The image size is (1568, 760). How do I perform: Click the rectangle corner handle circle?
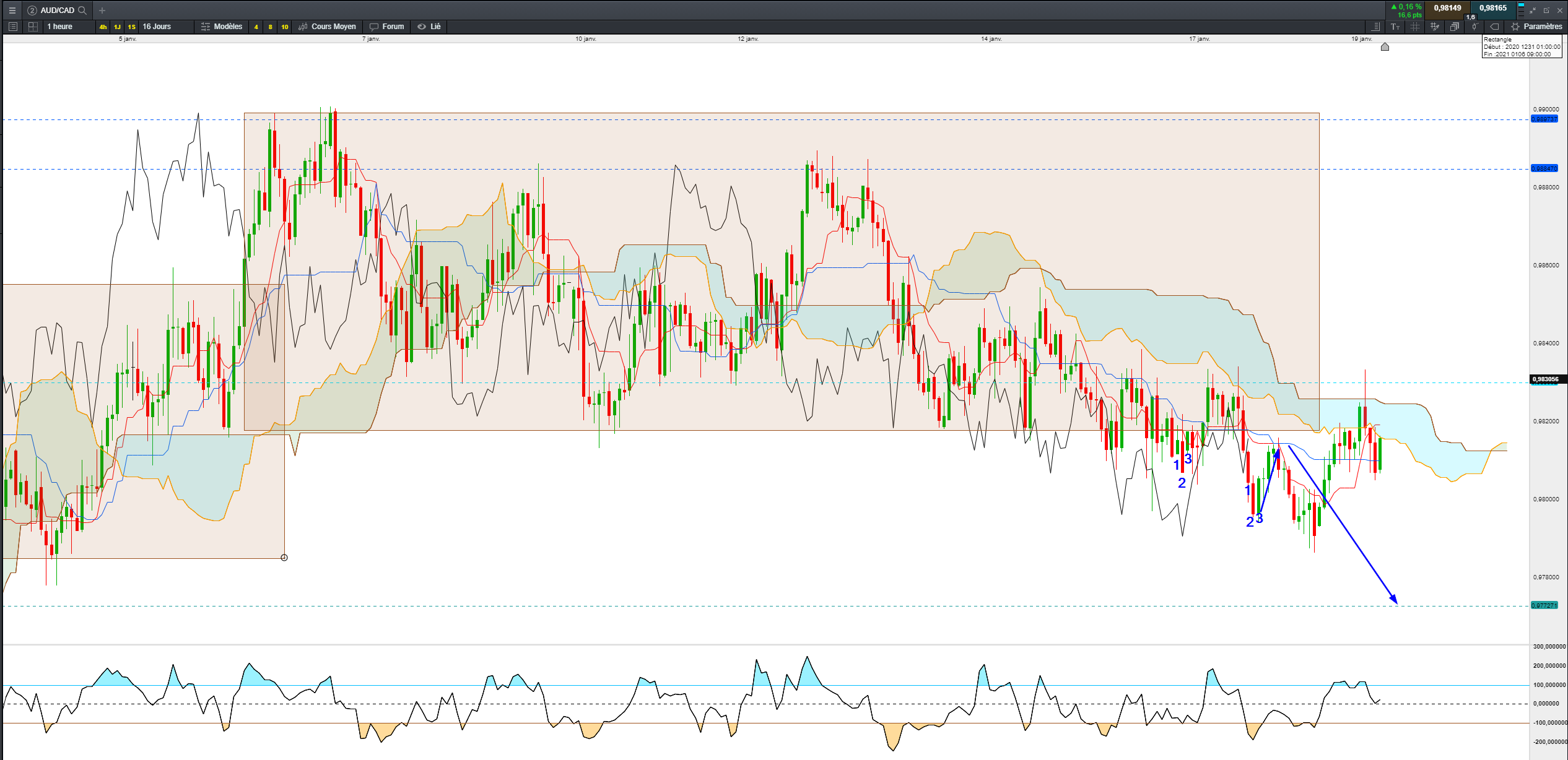click(x=284, y=558)
